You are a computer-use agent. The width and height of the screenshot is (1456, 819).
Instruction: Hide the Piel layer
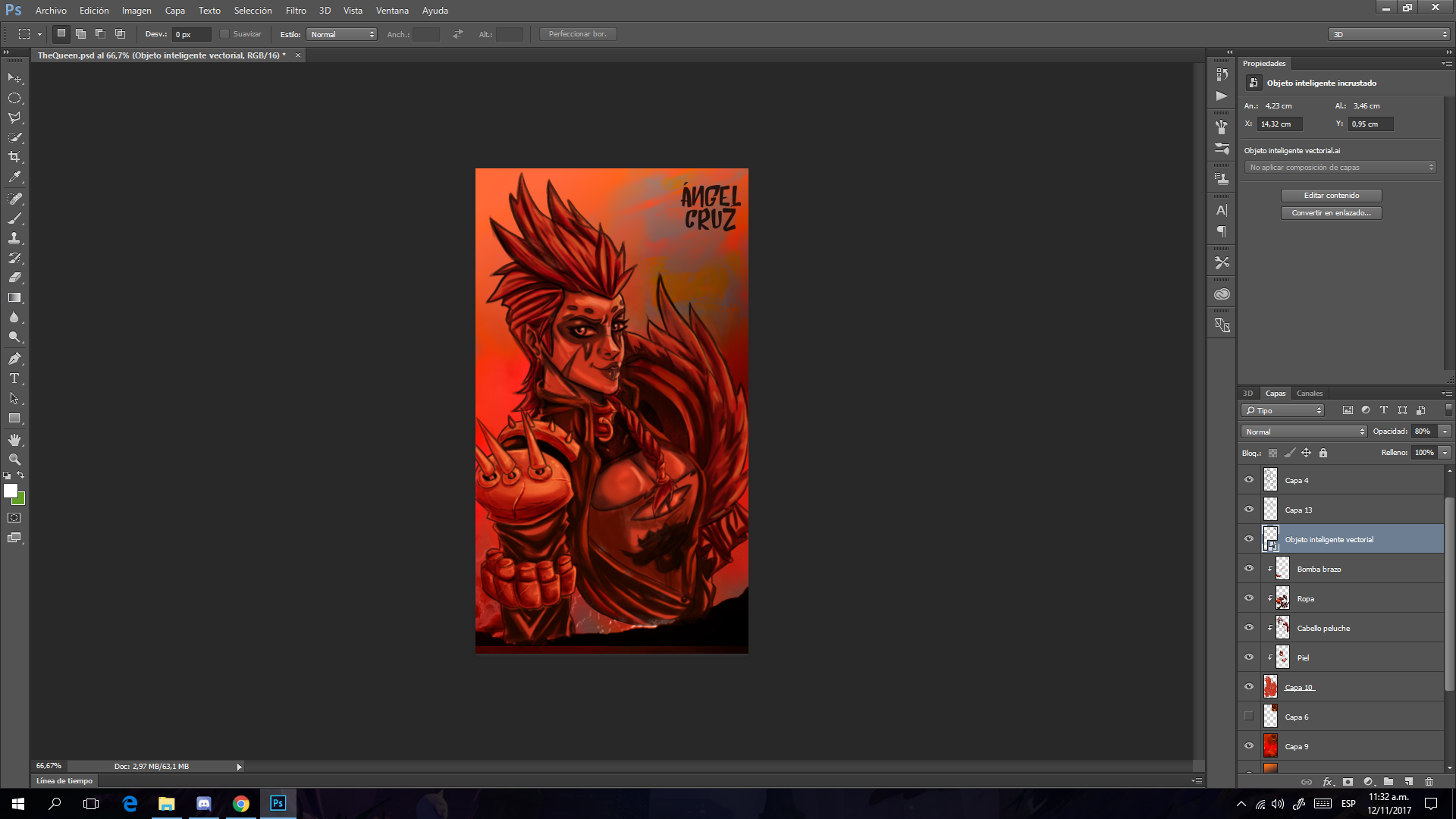(1249, 657)
